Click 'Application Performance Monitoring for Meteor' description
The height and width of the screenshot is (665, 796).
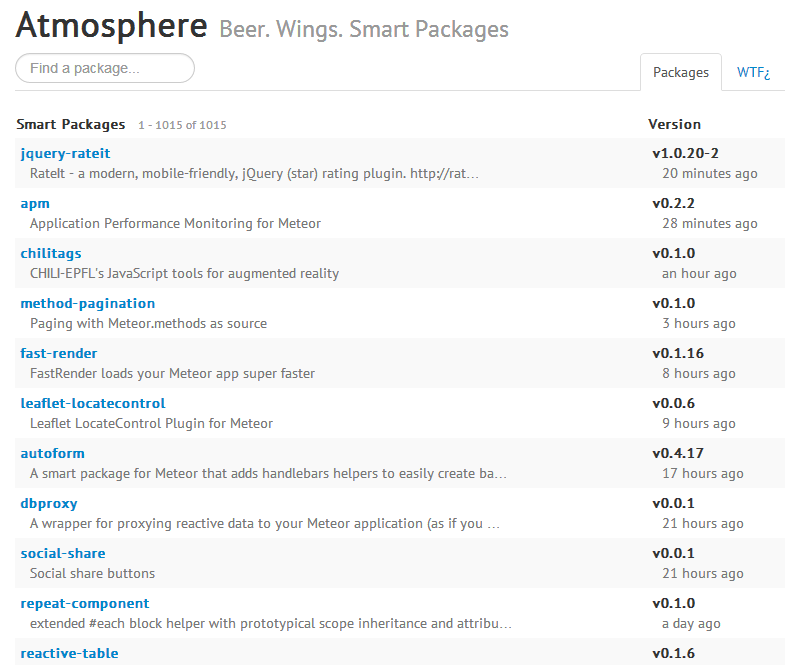click(x=175, y=223)
